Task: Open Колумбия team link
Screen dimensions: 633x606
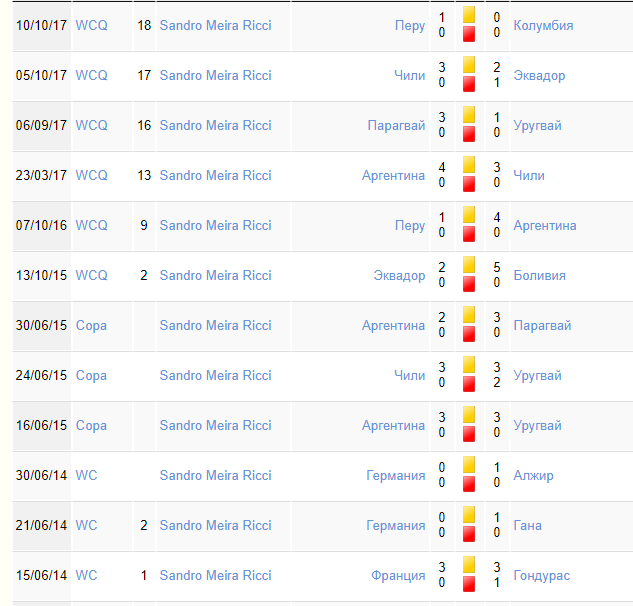Action: [543, 25]
